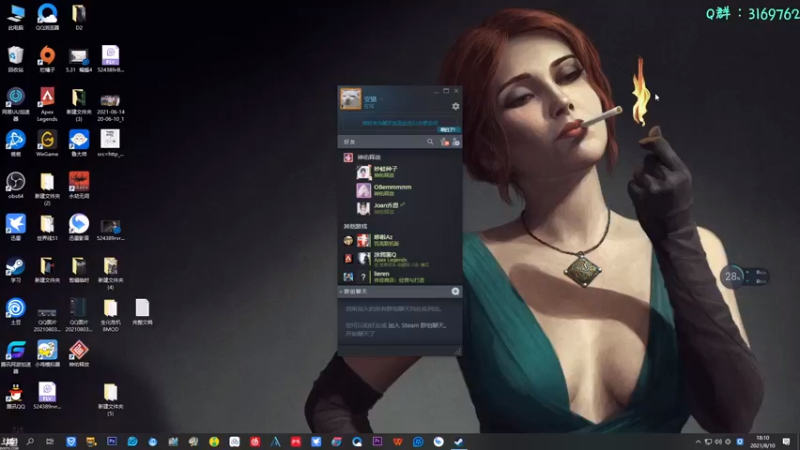The width and height of the screenshot is (800, 450).
Task: Open the WPS icon on the taskbar
Action: [397, 441]
